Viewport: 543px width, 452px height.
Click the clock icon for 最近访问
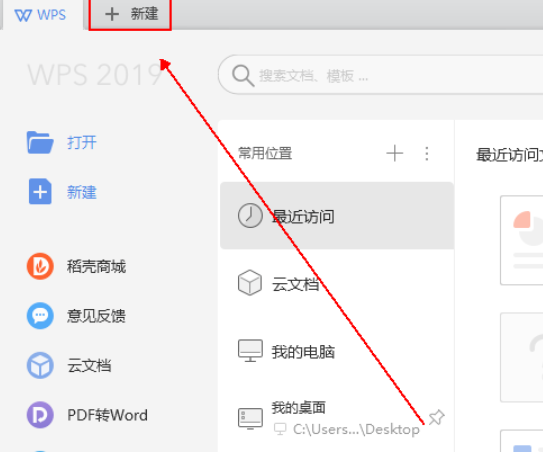point(250,215)
